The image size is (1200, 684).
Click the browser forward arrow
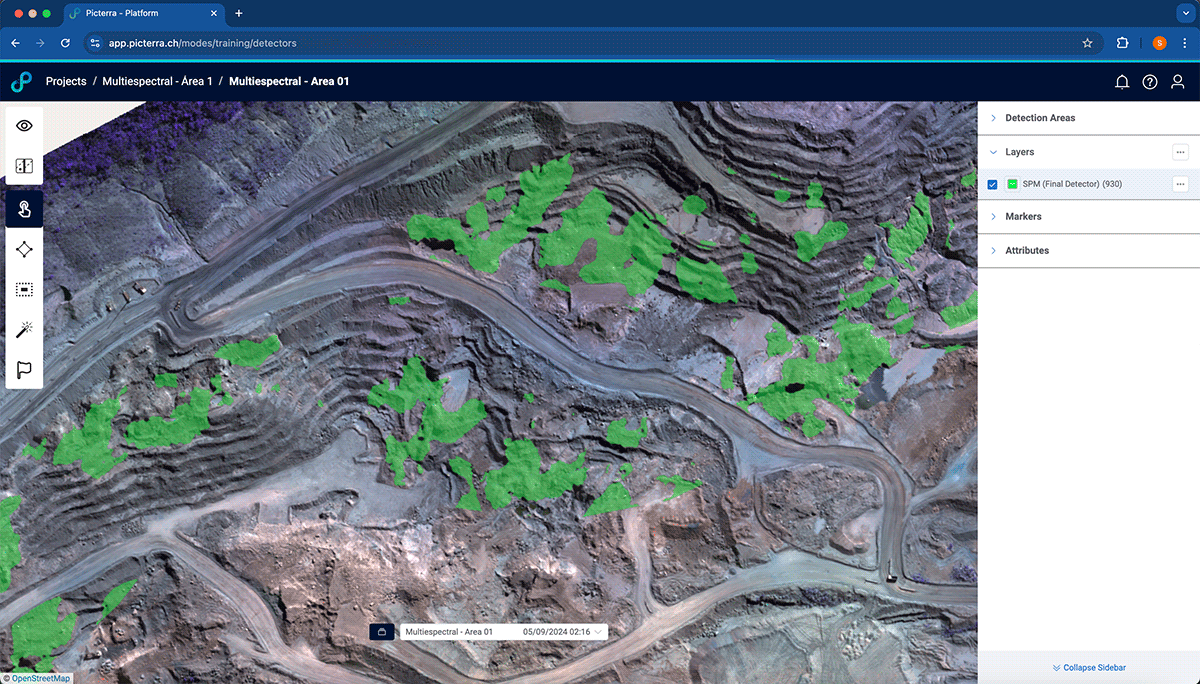[40, 43]
